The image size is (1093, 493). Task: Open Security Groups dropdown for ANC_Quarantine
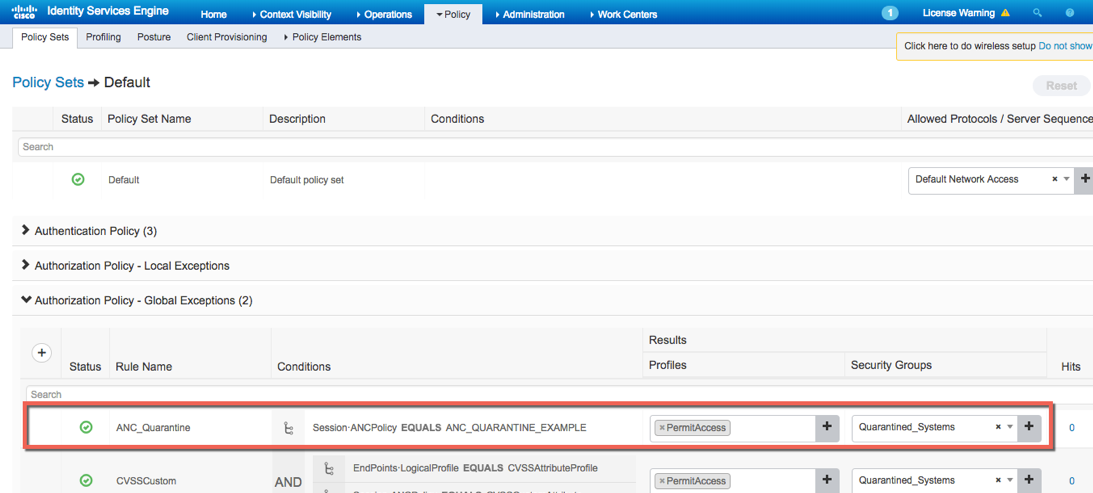point(1010,428)
